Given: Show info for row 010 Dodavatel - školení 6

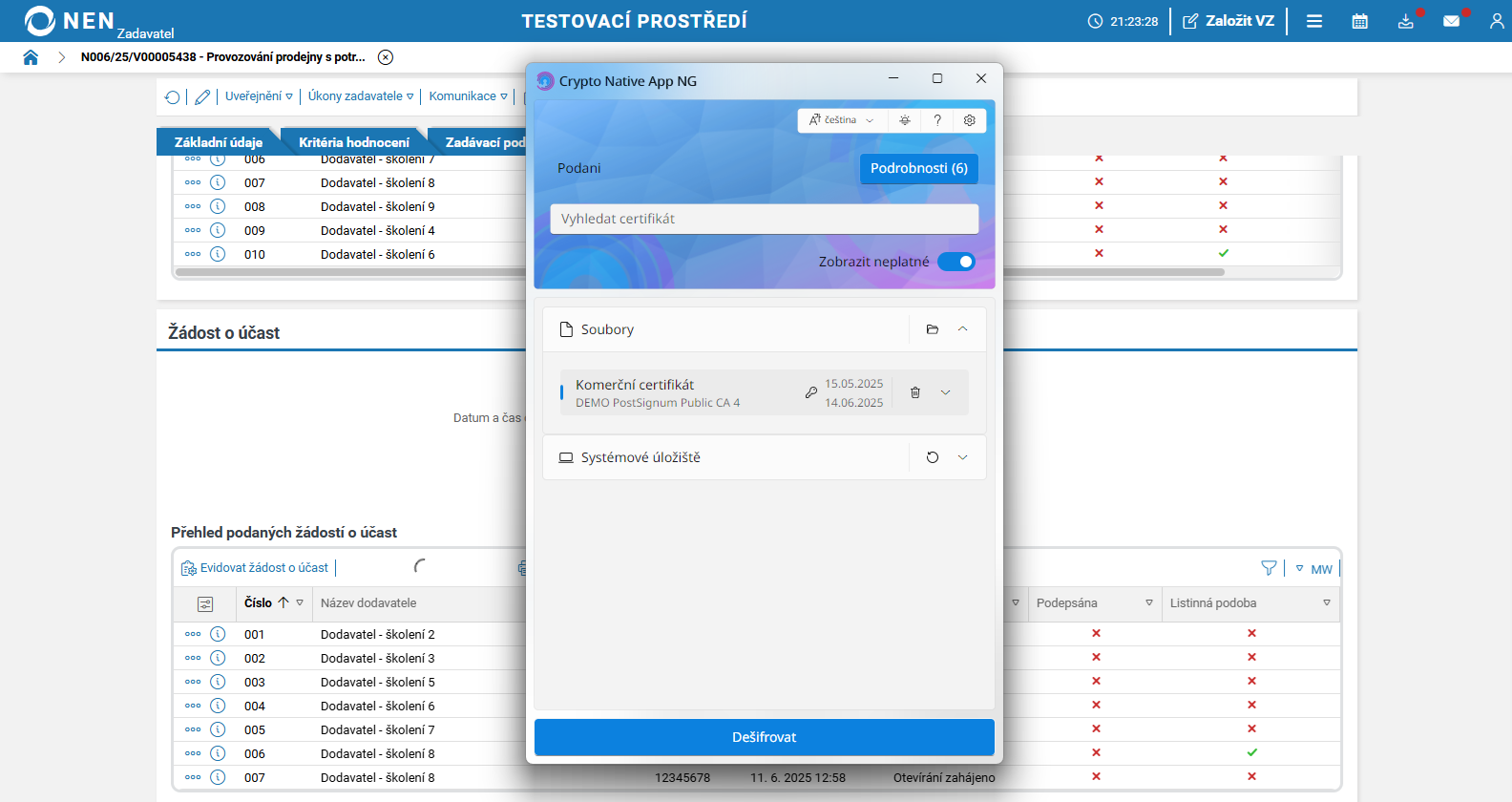Looking at the screenshot, I should pos(218,254).
